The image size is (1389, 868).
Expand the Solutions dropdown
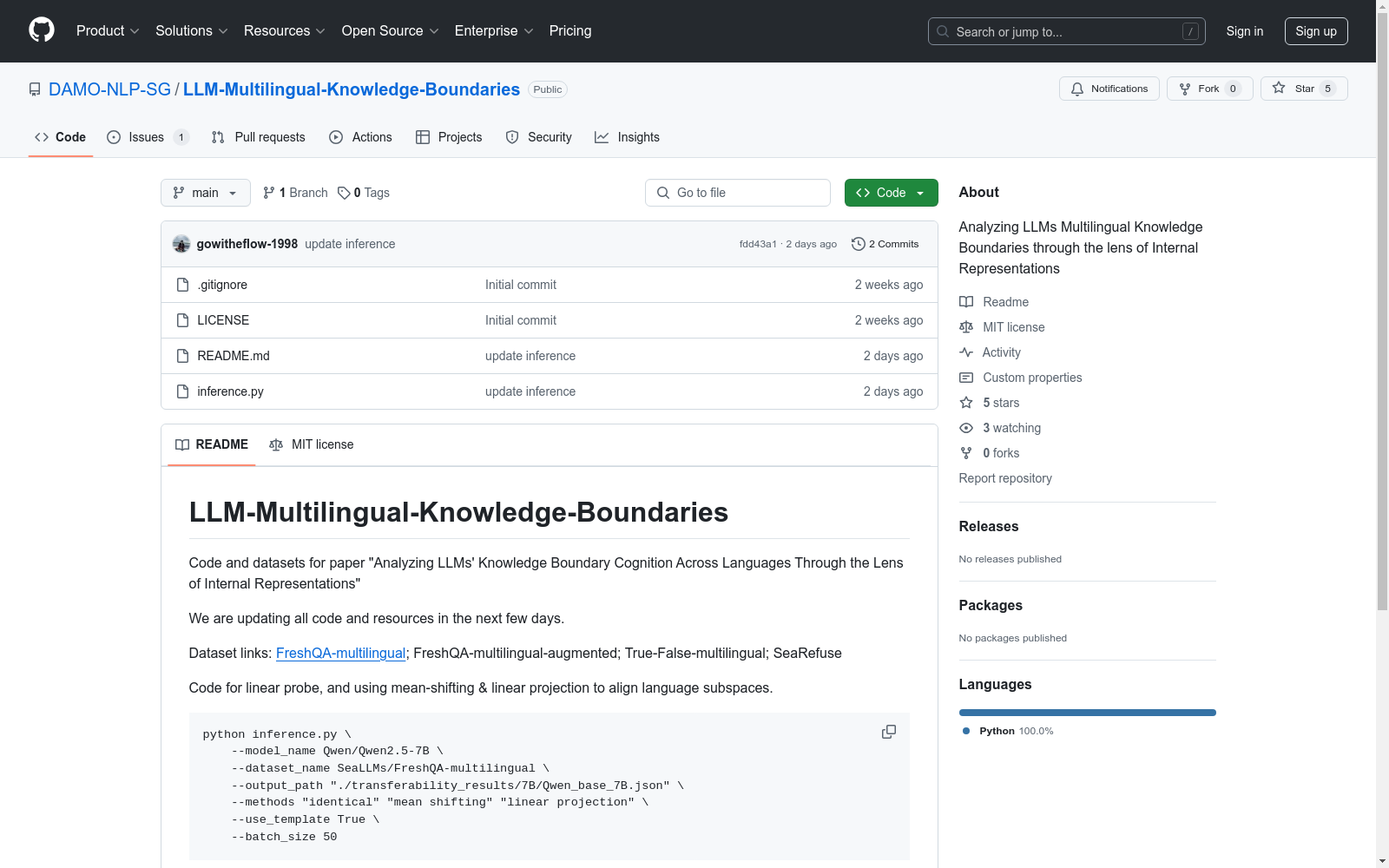pos(192,31)
